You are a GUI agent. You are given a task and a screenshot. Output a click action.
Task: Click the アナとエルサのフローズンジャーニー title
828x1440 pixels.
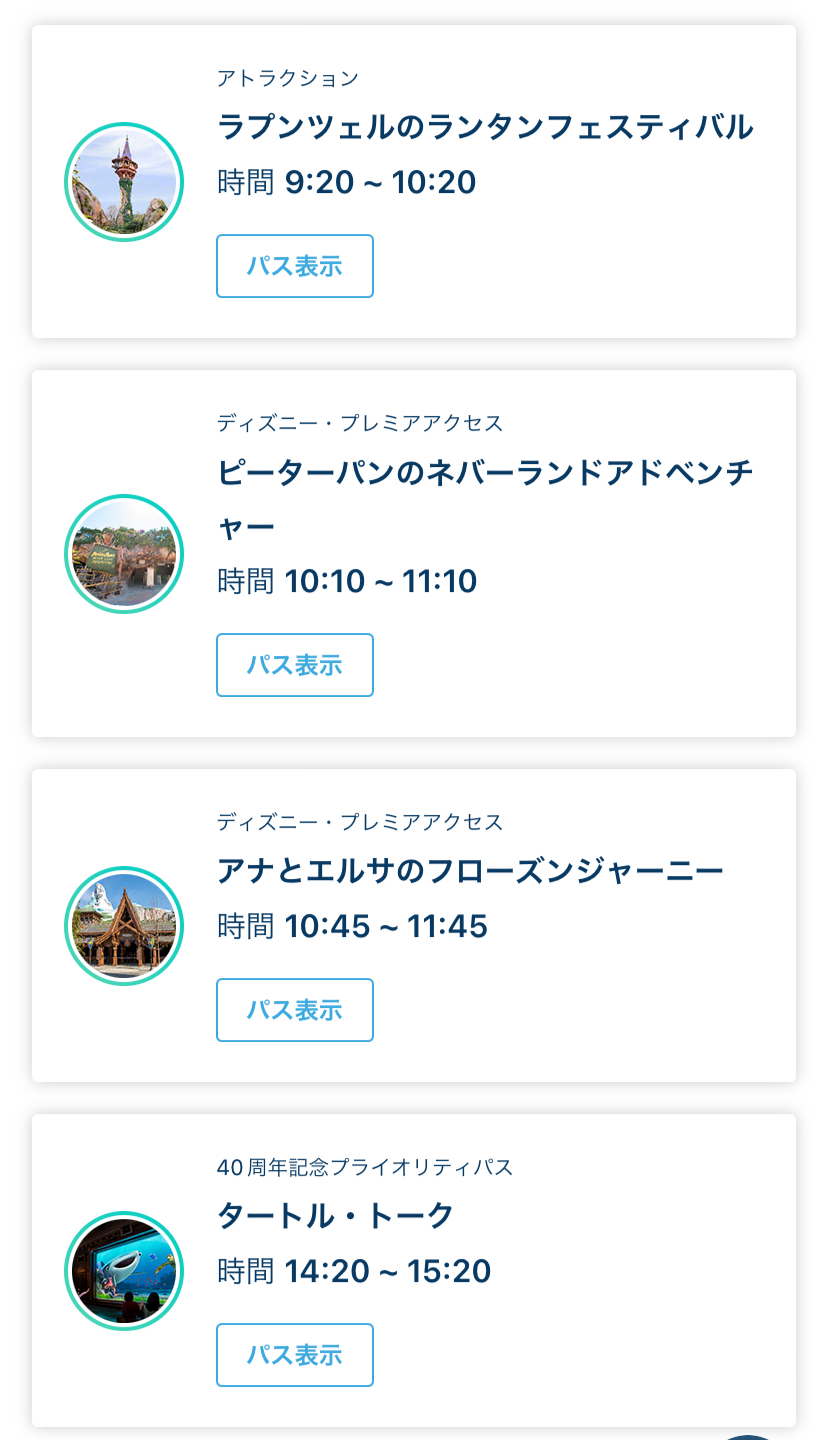(470, 871)
